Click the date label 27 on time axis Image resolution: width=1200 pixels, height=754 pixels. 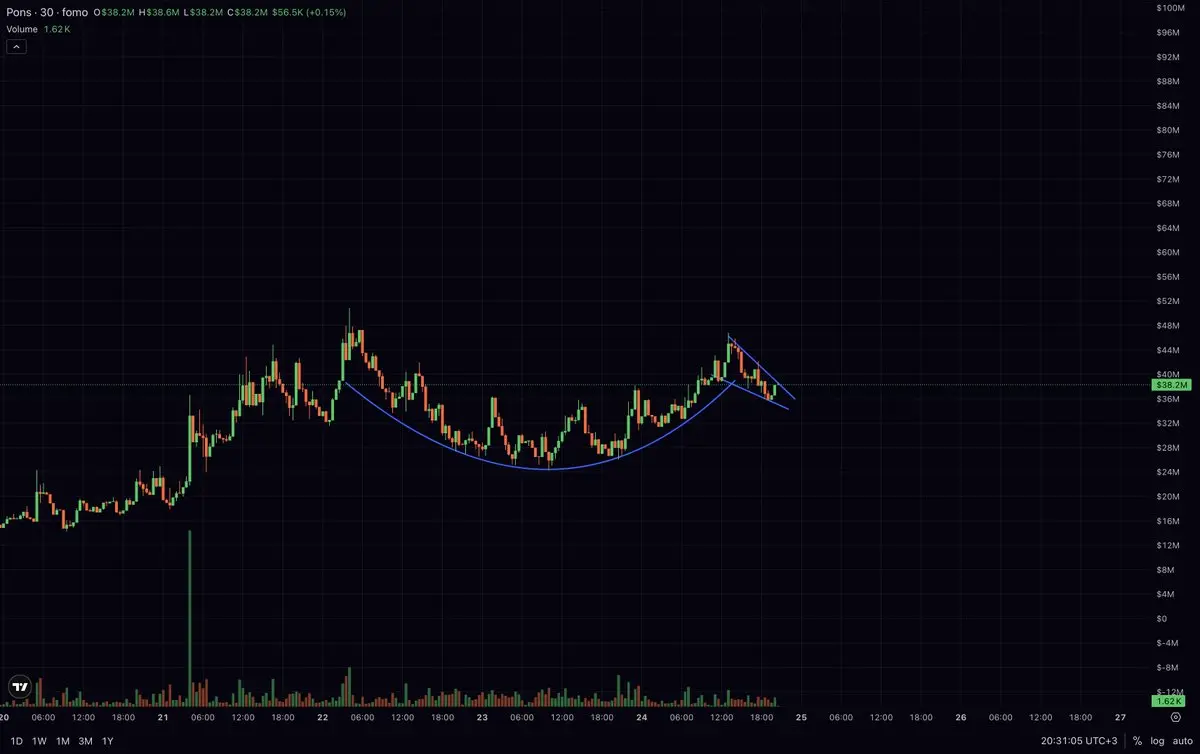pos(1120,717)
